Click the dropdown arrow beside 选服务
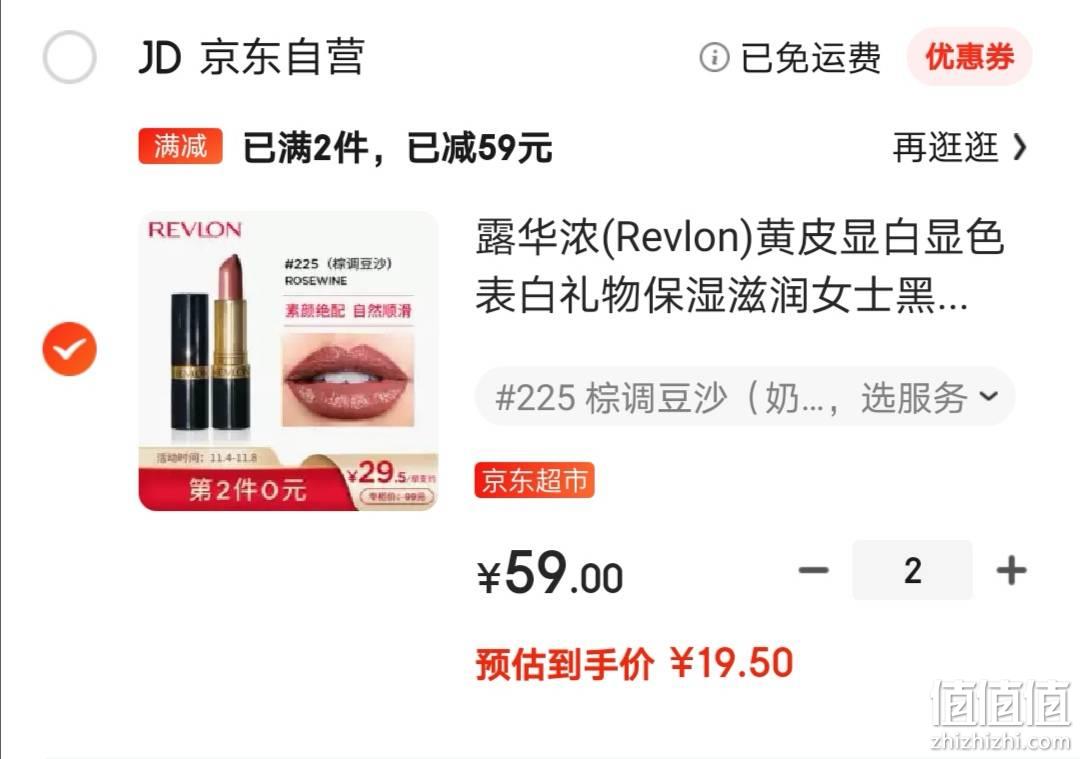This screenshot has width=1080, height=759. (x=989, y=396)
